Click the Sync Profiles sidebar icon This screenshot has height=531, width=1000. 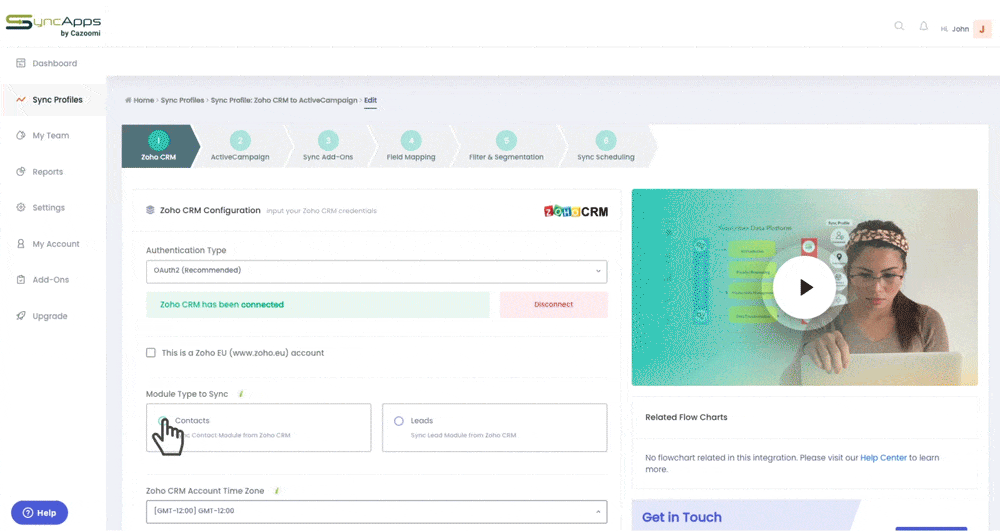(x=20, y=99)
